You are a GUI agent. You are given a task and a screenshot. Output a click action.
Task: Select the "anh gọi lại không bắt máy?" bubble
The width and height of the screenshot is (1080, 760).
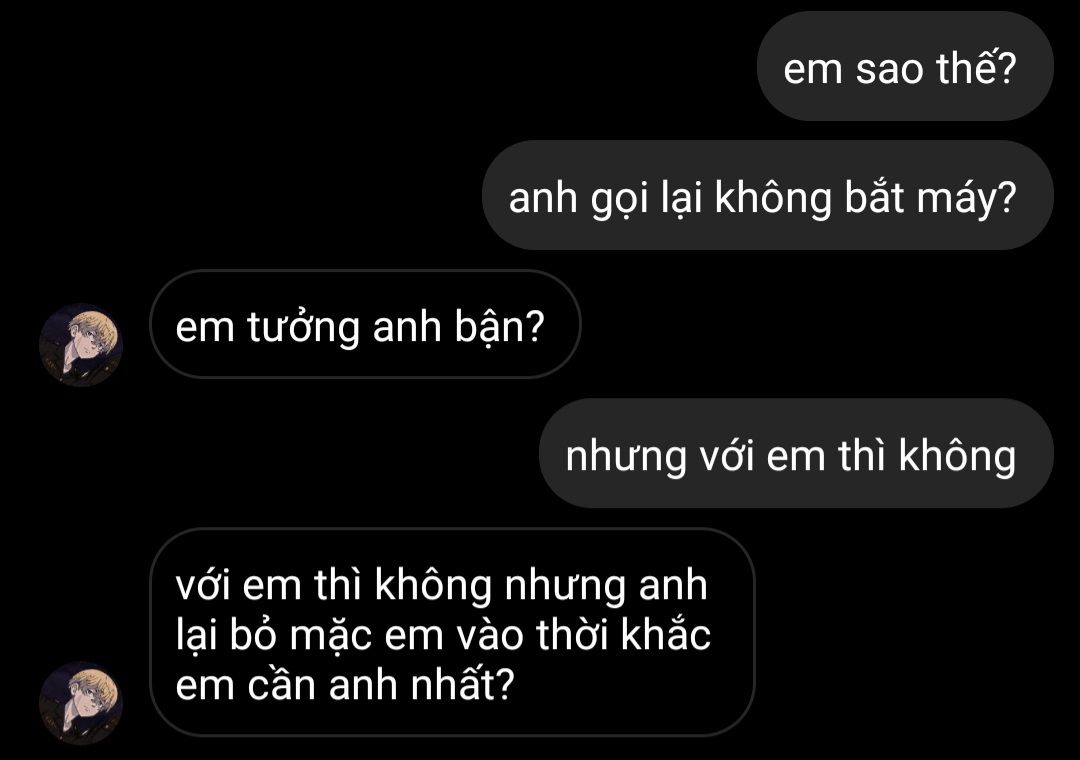point(768,196)
